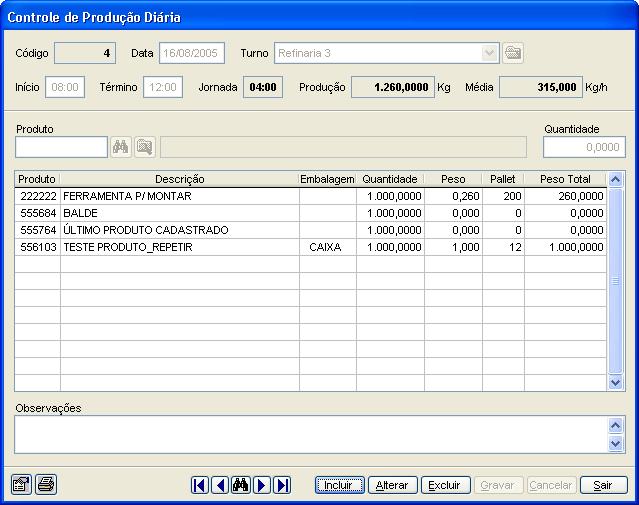The height and width of the screenshot is (505, 639).
Task: Click the Descrição column header
Action: point(180,179)
